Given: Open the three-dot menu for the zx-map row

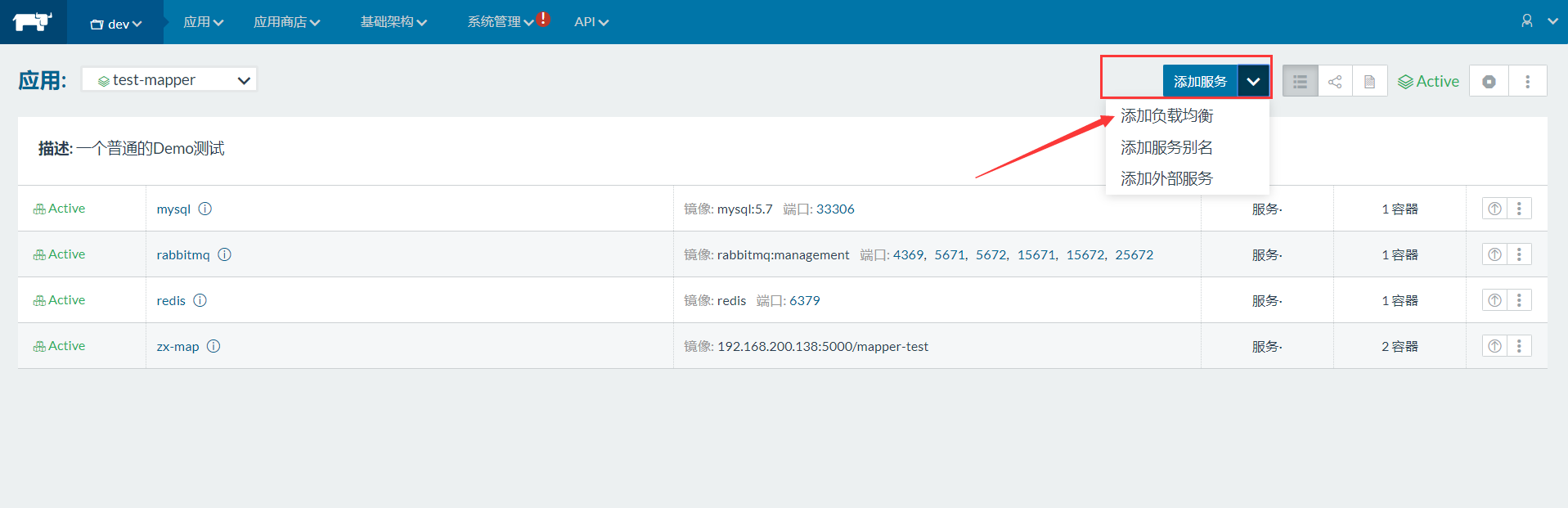Looking at the screenshot, I should tap(1519, 346).
